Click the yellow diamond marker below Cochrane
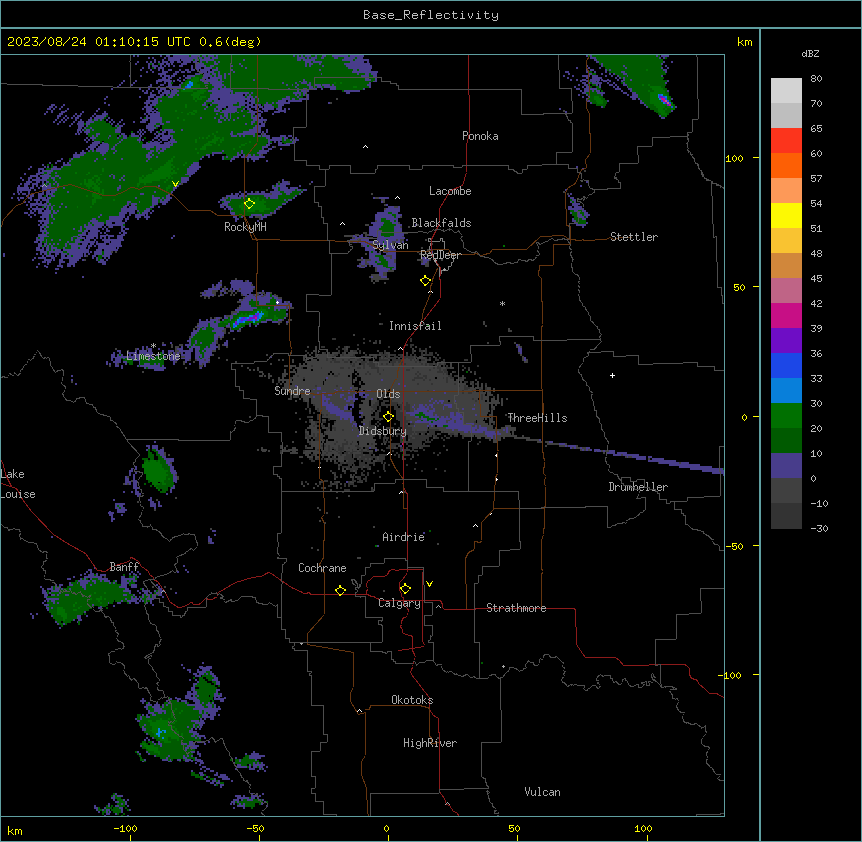Viewport: 862px width, 842px height. [340, 590]
